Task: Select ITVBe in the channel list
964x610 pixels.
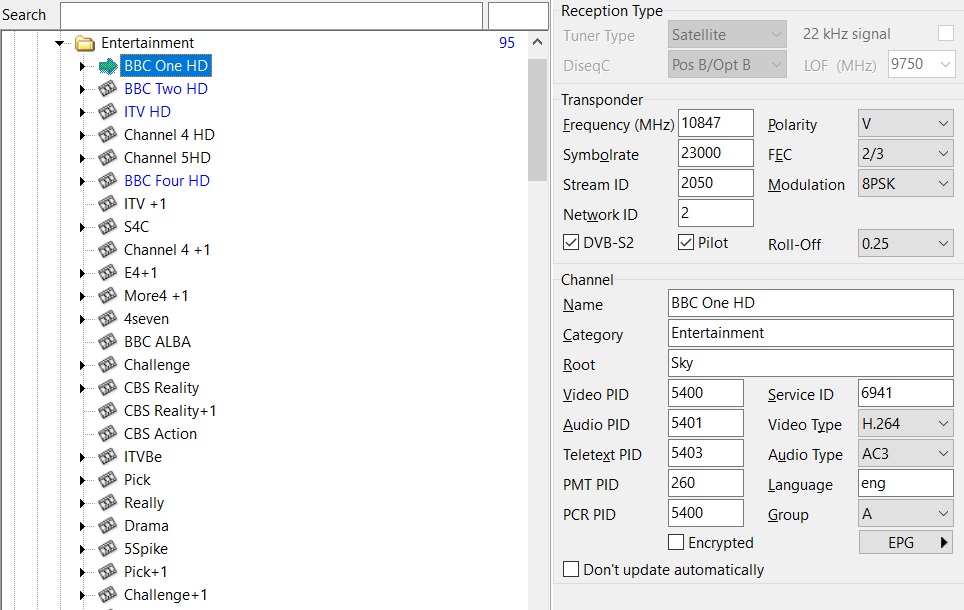Action: [142, 457]
